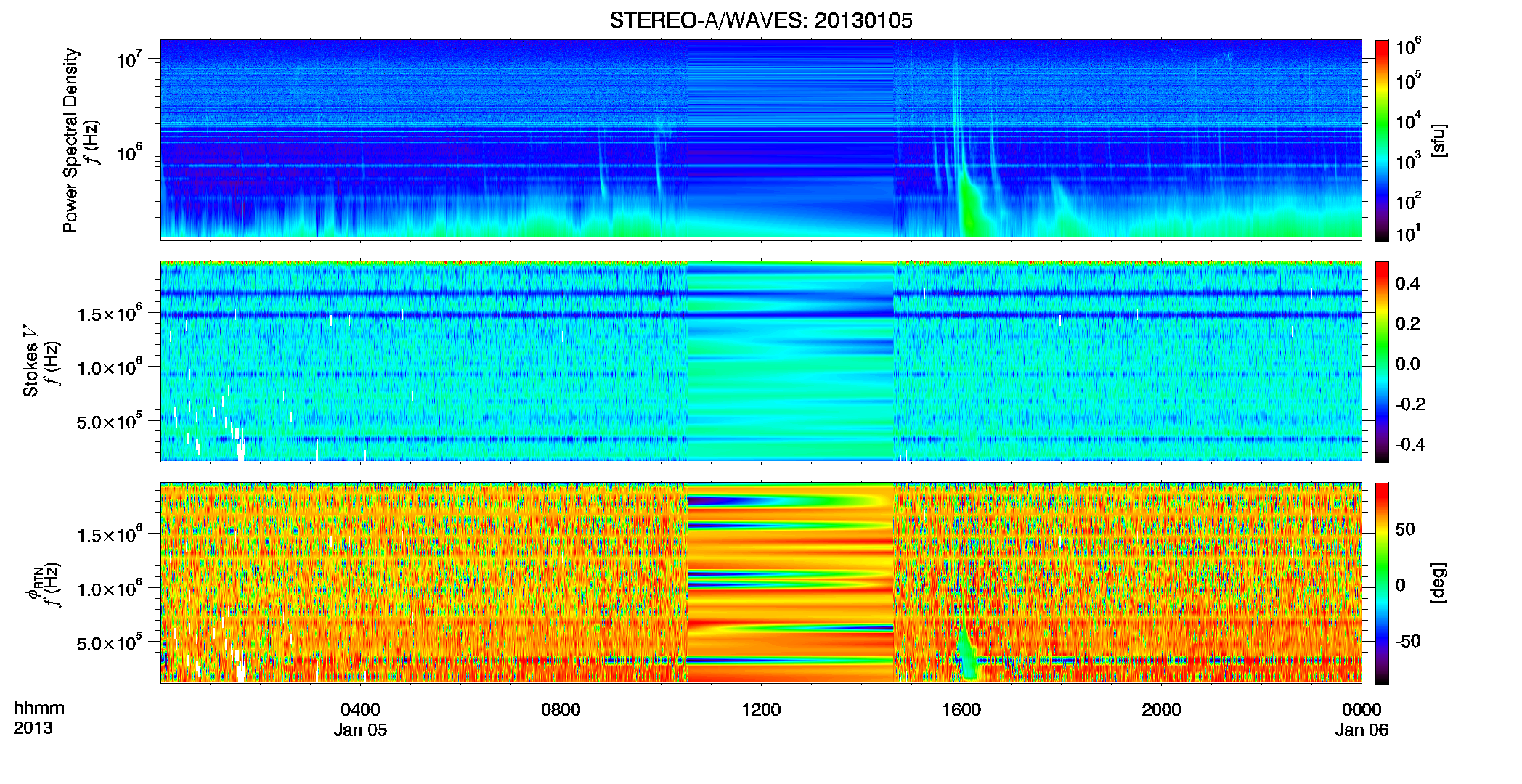
Task: Click the '0800' time tick label
Action: [561, 709]
